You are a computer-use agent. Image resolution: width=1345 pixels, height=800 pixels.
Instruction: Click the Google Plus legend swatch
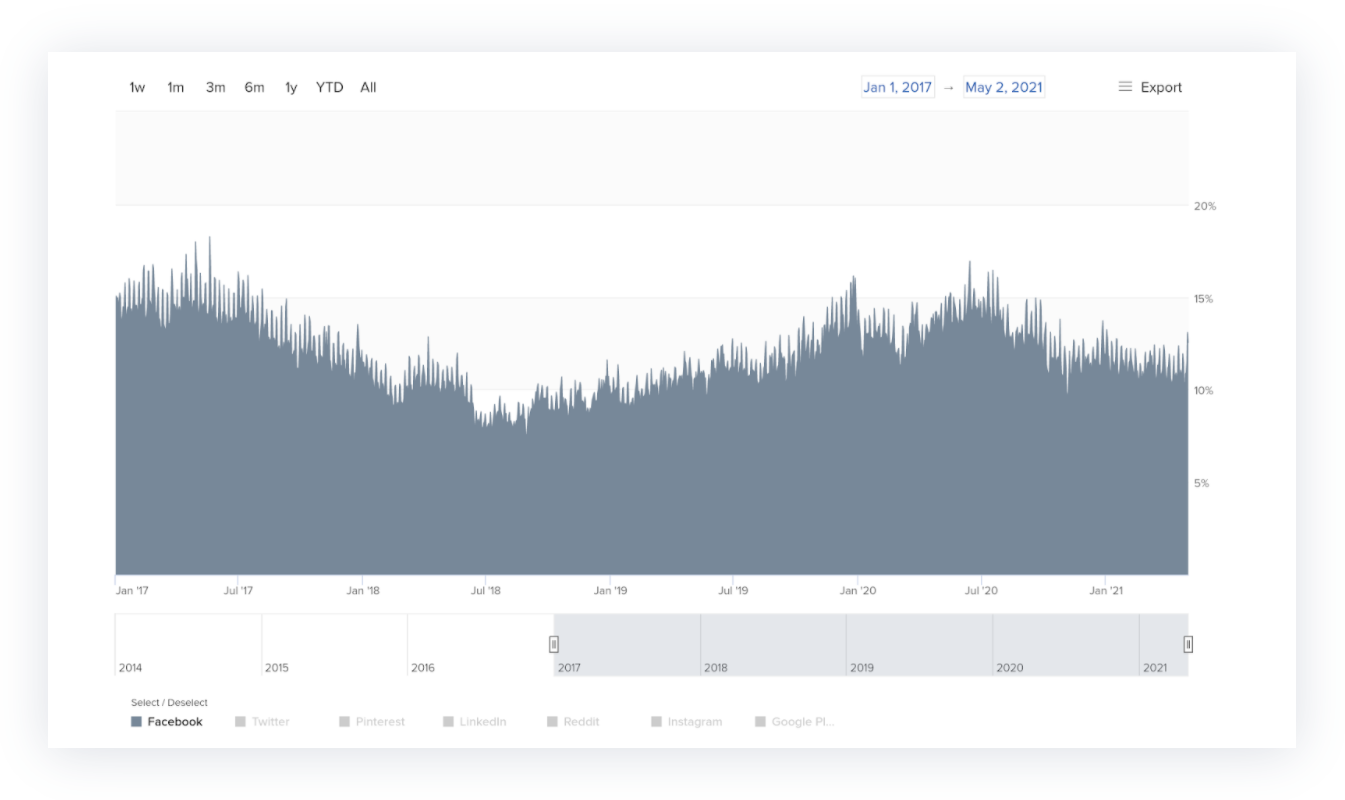tap(761, 722)
